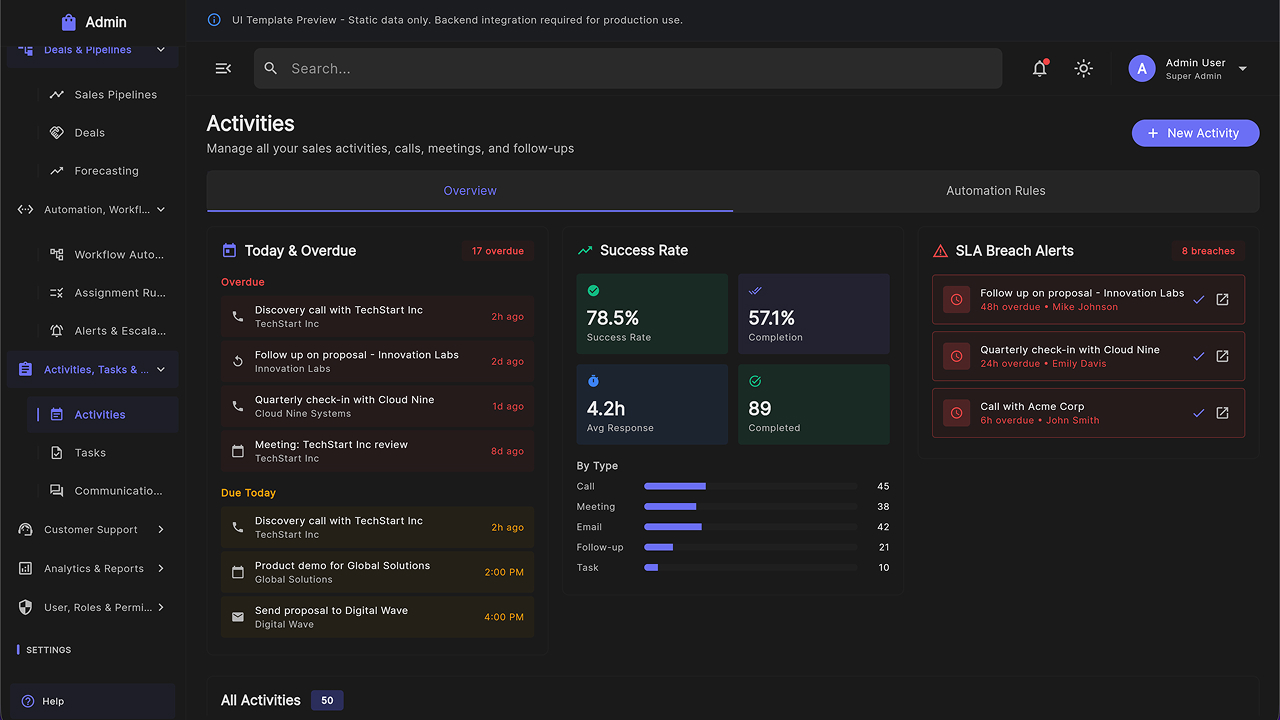Image resolution: width=1280 pixels, height=720 pixels.
Task: Open the notifications bell
Action: 1040,68
